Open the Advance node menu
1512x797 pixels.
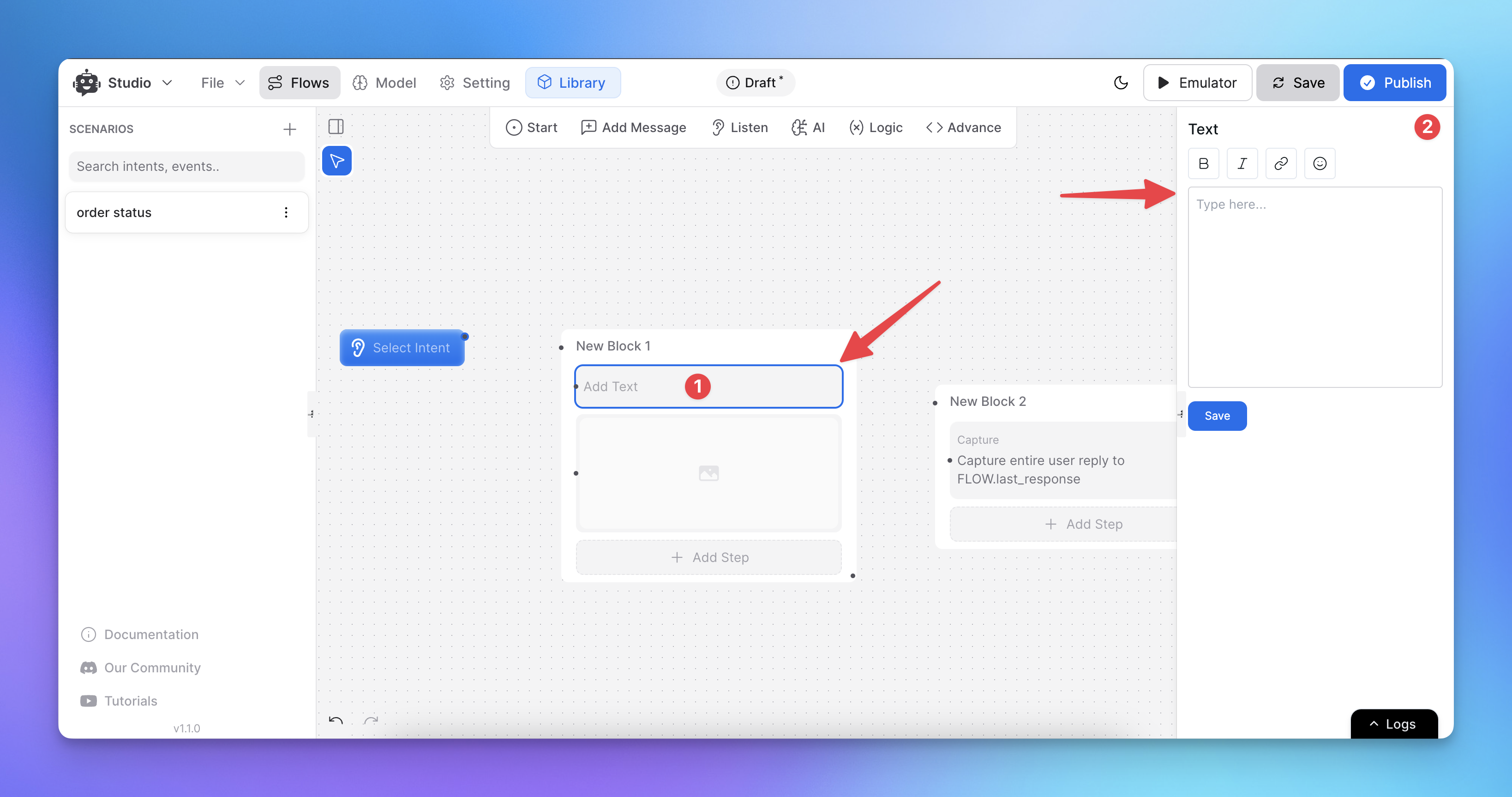tap(963, 127)
